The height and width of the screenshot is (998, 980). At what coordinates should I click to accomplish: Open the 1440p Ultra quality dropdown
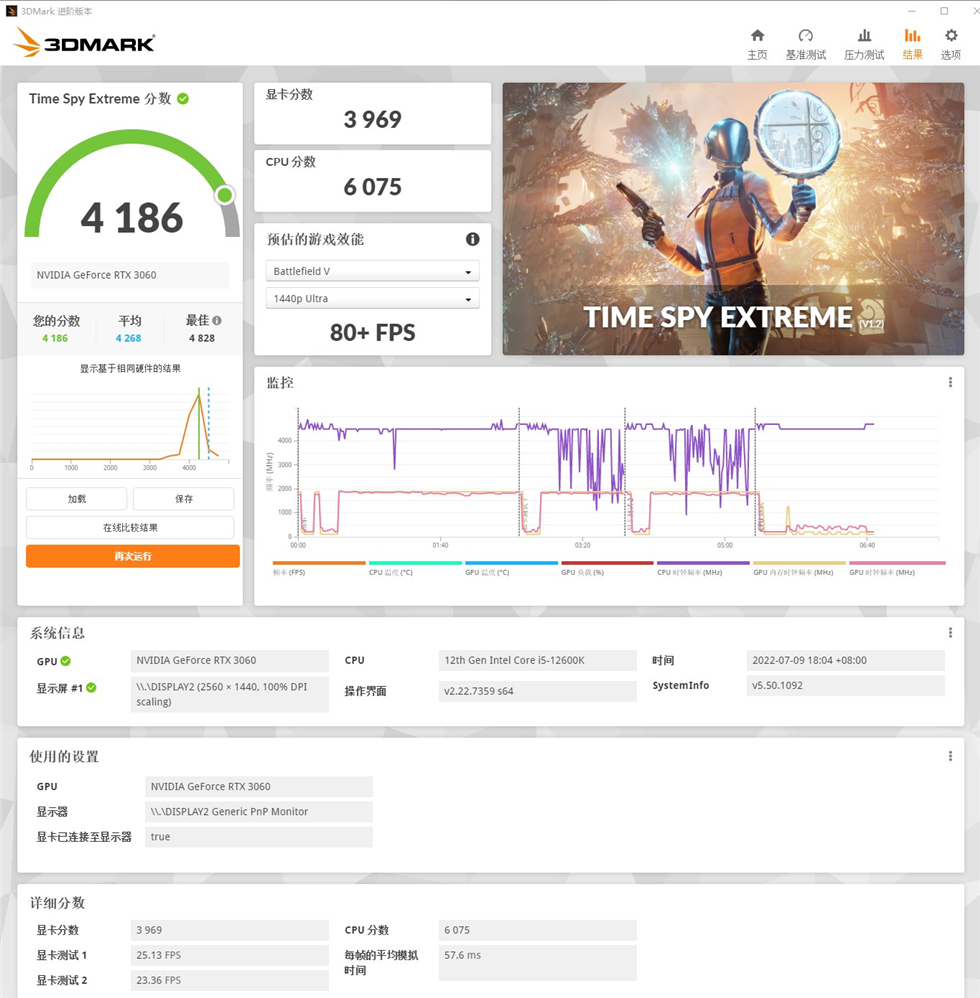point(372,298)
